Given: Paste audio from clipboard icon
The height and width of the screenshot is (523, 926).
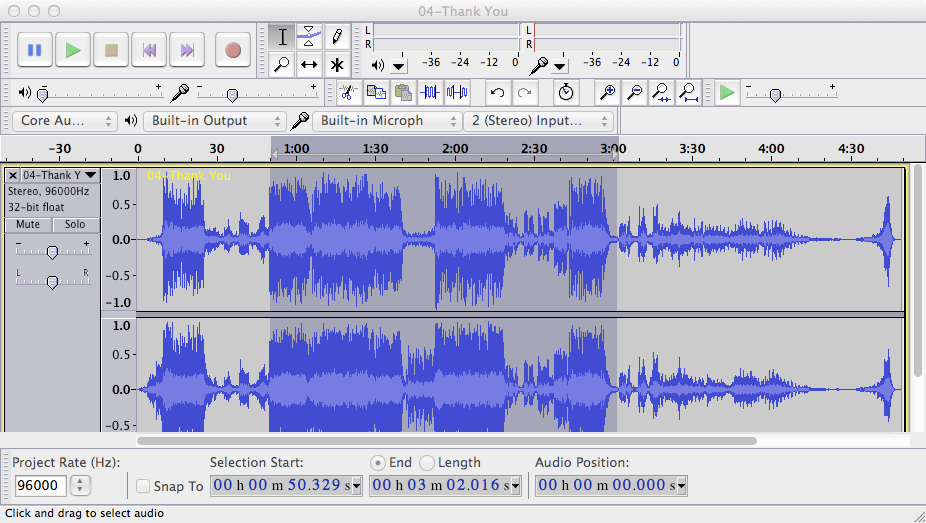Looking at the screenshot, I should click(x=403, y=93).
